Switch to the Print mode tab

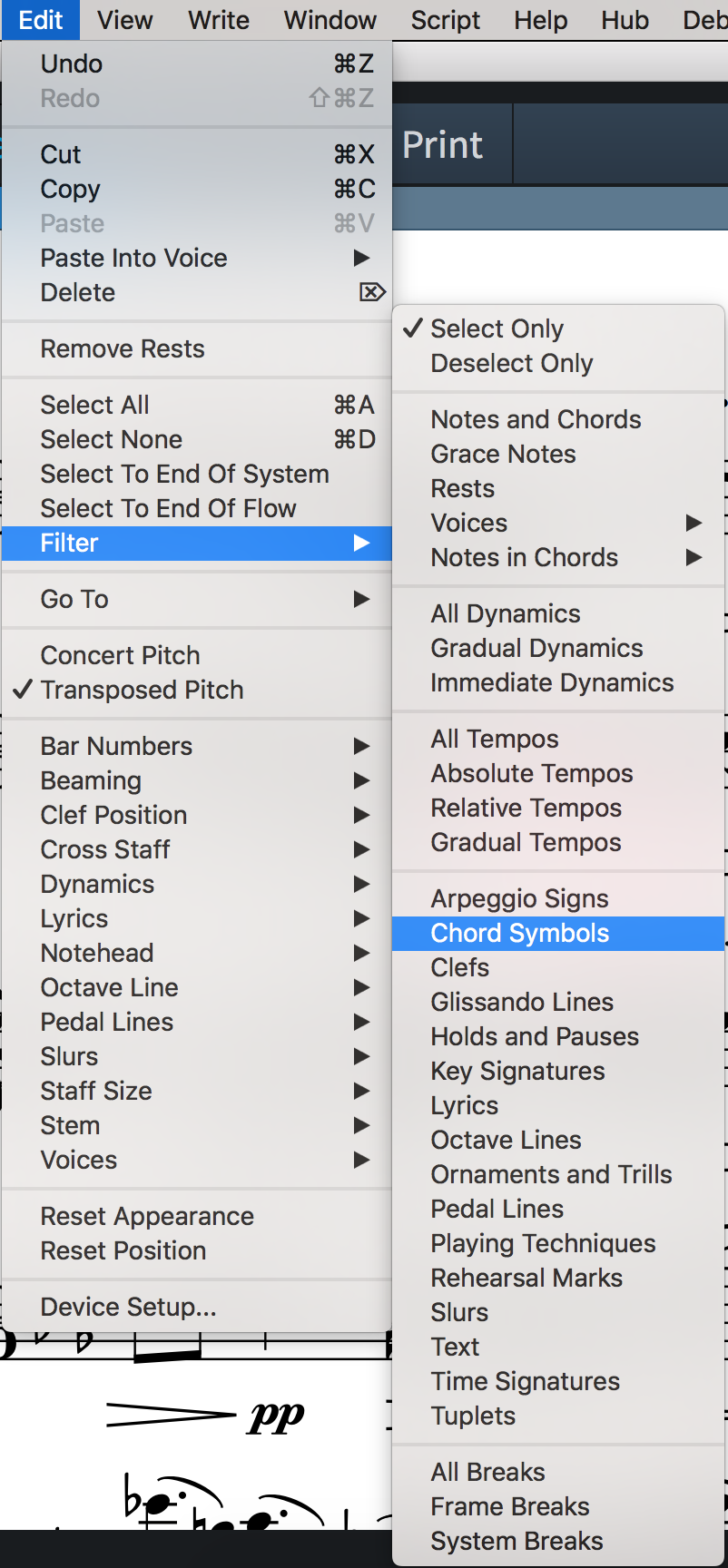(443, 145)
